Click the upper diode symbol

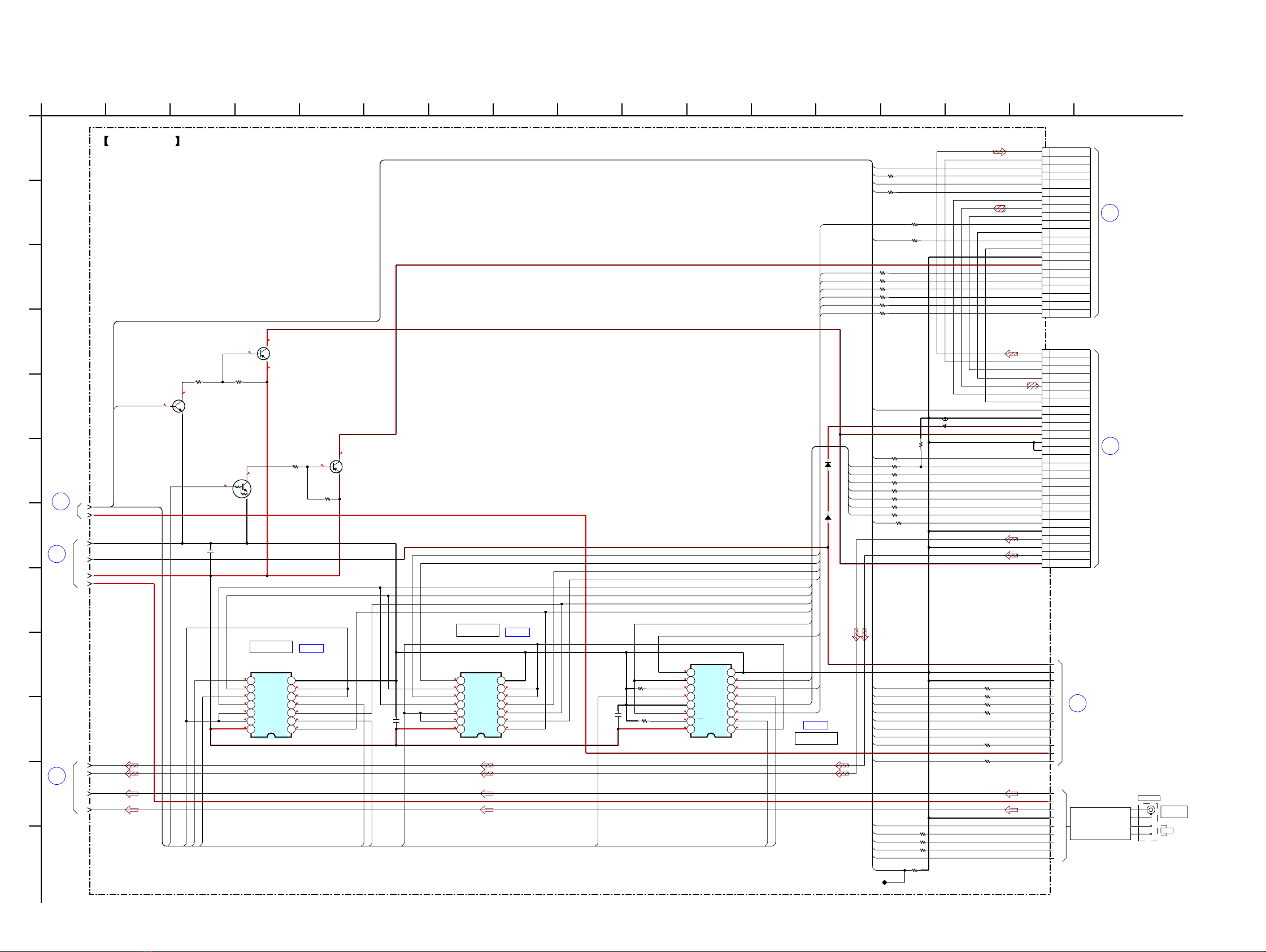point(828,465)
